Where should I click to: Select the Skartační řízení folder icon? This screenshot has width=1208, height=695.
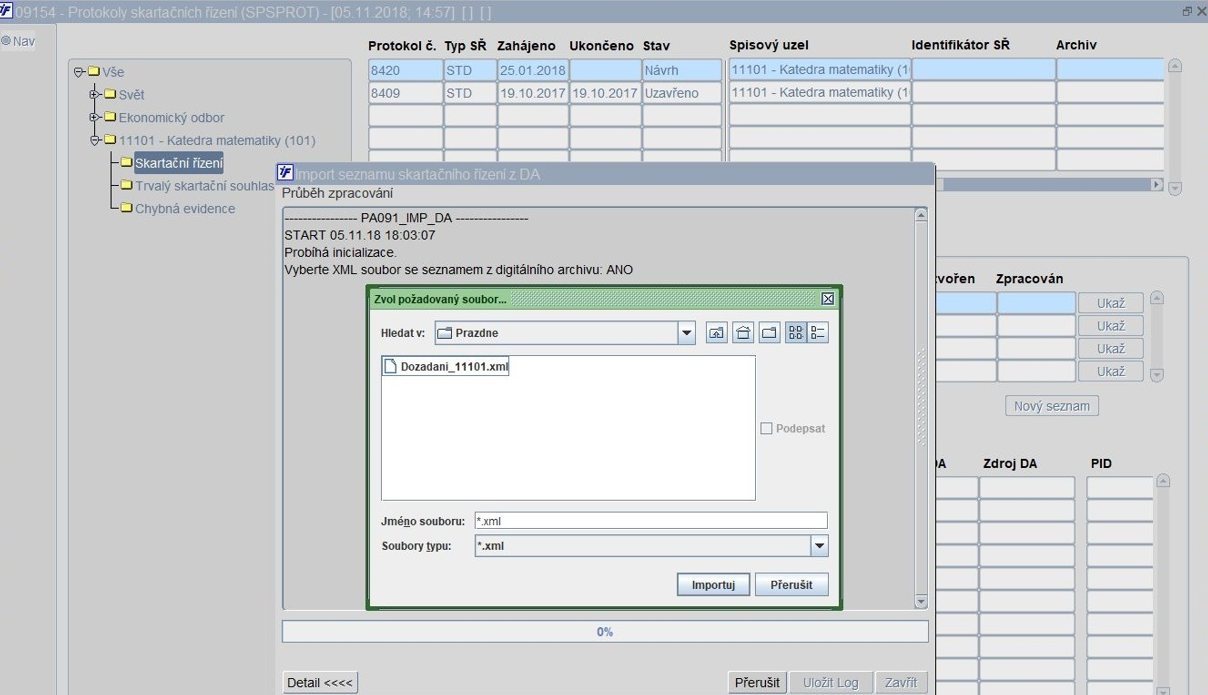tap(126, 162)
